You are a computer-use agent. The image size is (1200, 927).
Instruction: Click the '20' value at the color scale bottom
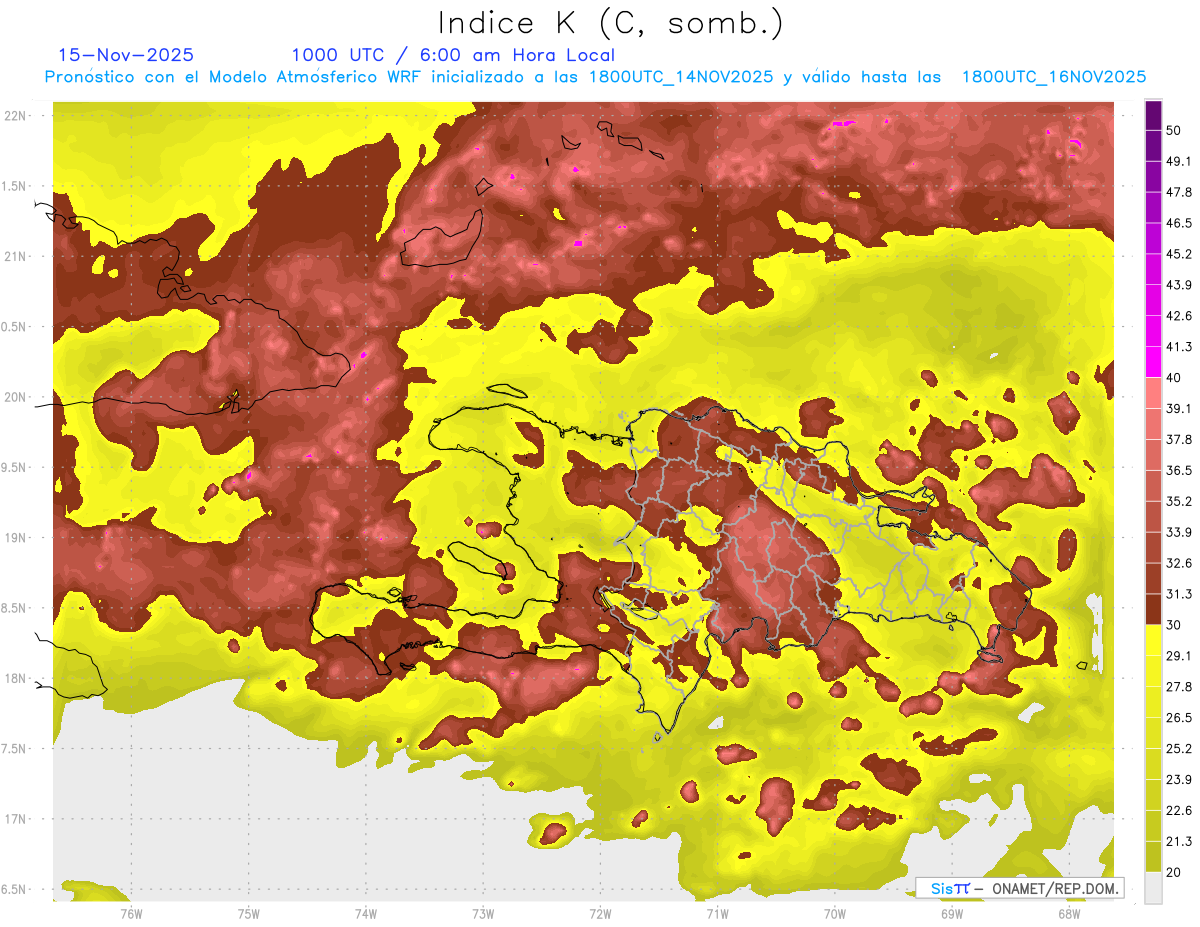coord(1174,872)
